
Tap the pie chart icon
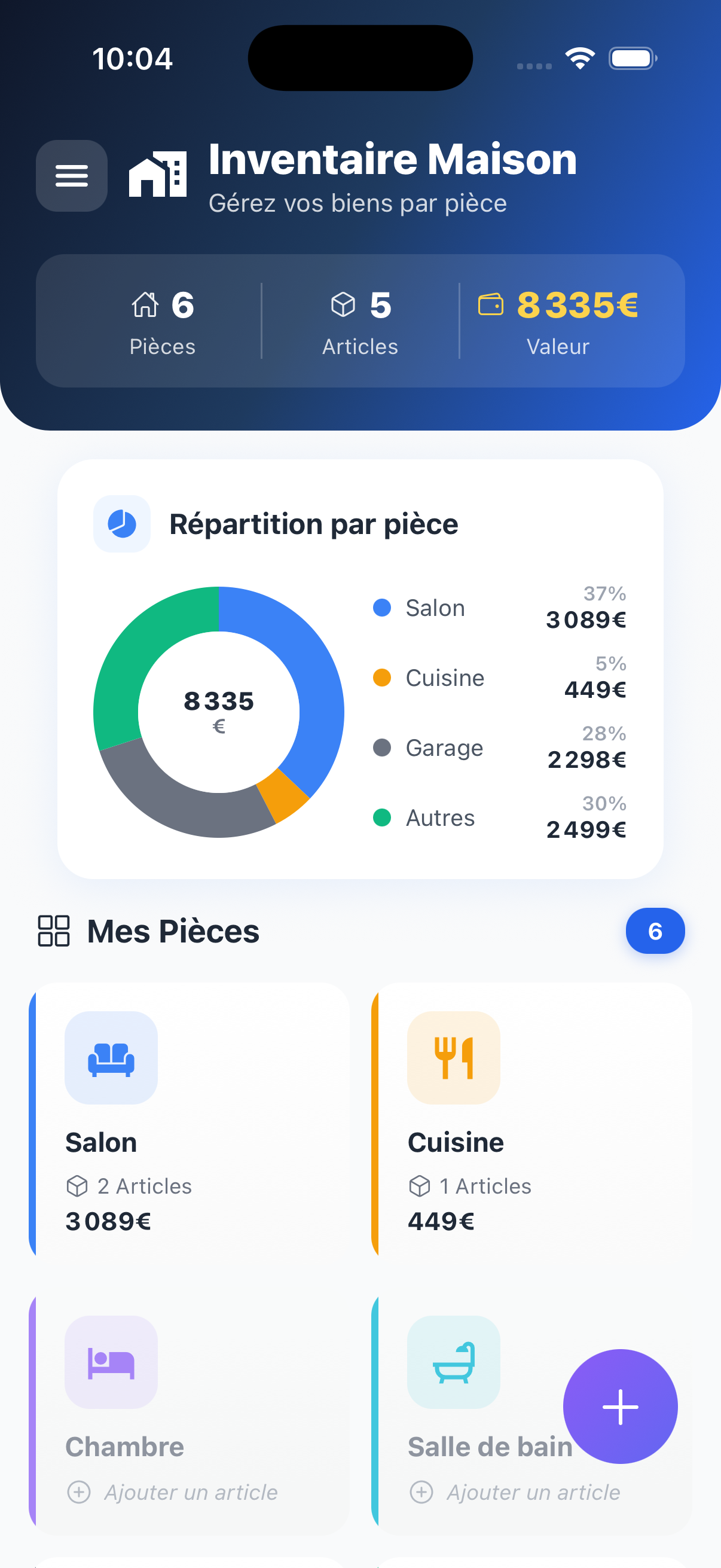[122, 524]
